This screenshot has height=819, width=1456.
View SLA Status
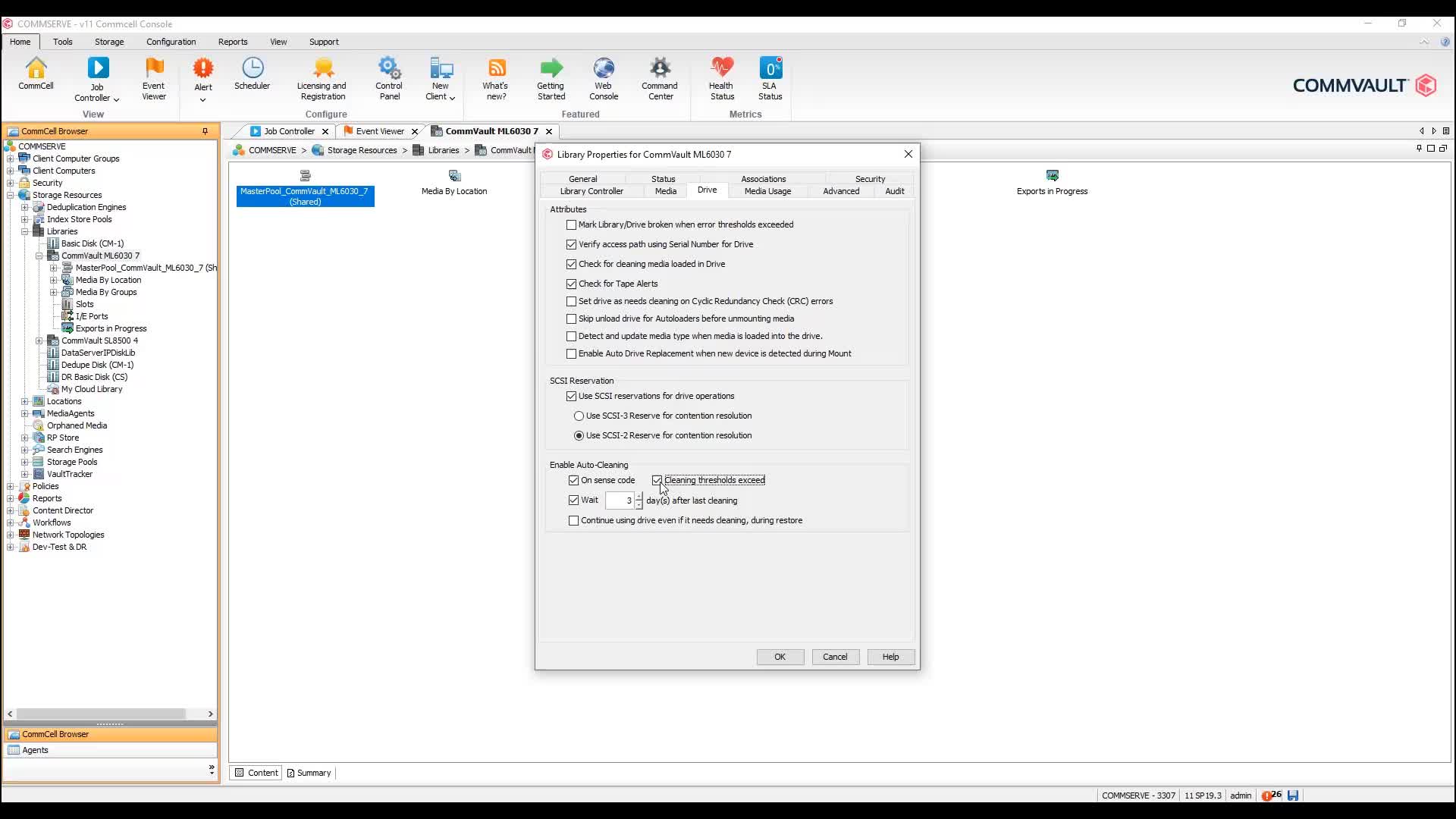[770, 76]
